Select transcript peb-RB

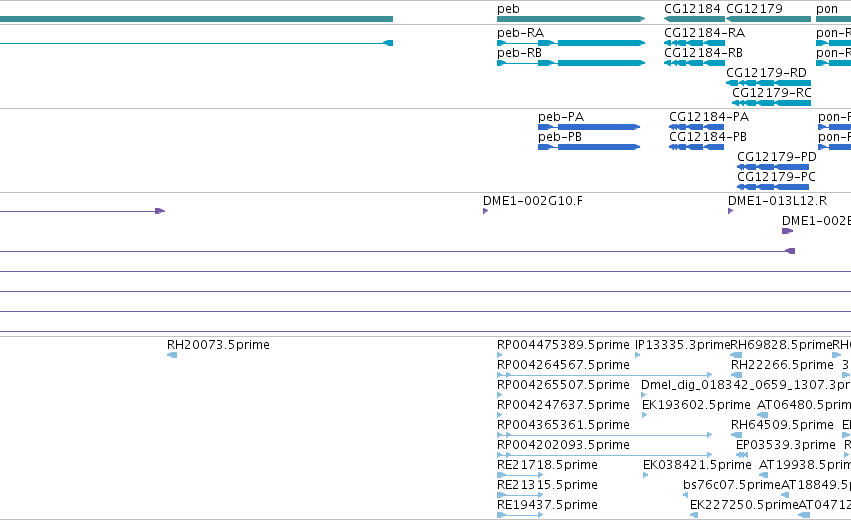(519, 53)
